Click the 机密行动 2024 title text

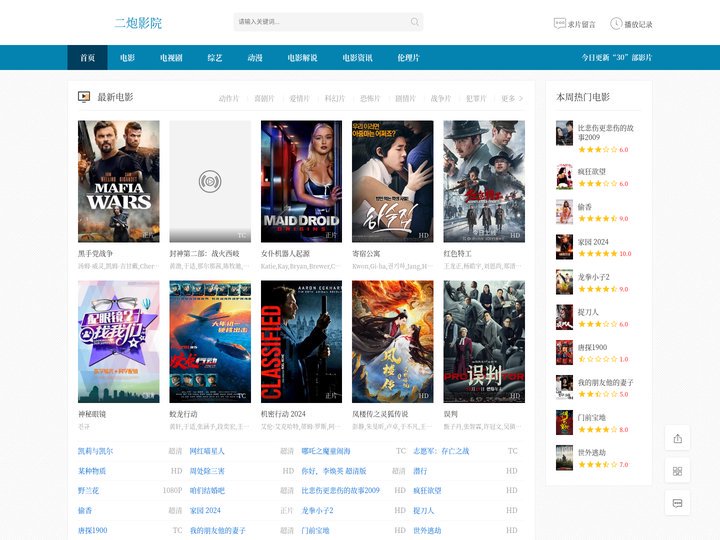(283, 414)
